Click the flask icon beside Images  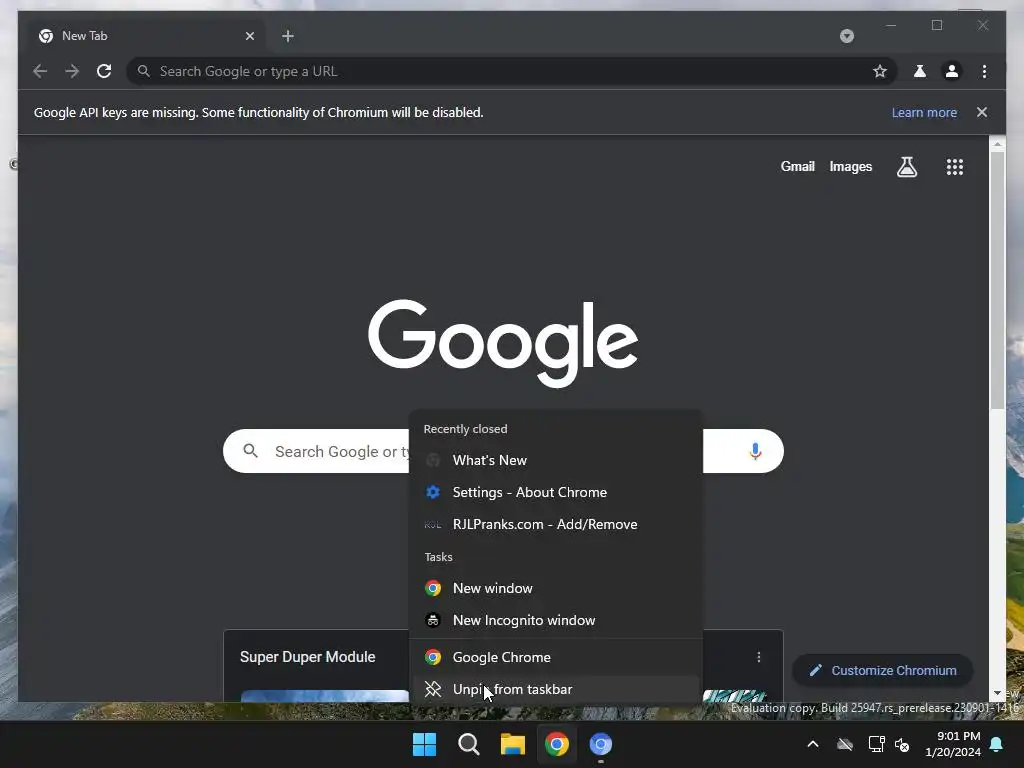click(906, 167)
